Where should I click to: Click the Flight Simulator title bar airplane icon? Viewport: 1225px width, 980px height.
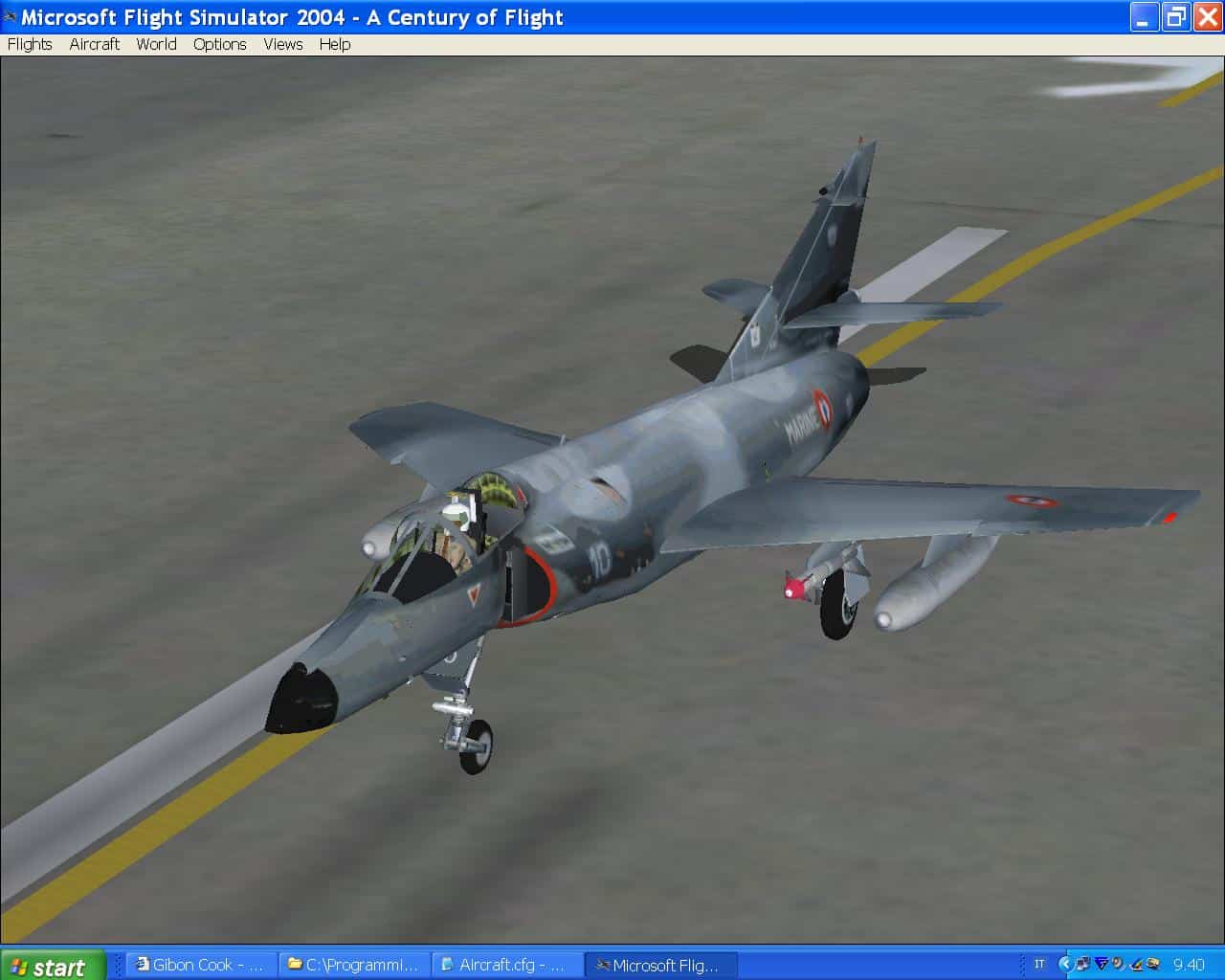coord(11,17)
